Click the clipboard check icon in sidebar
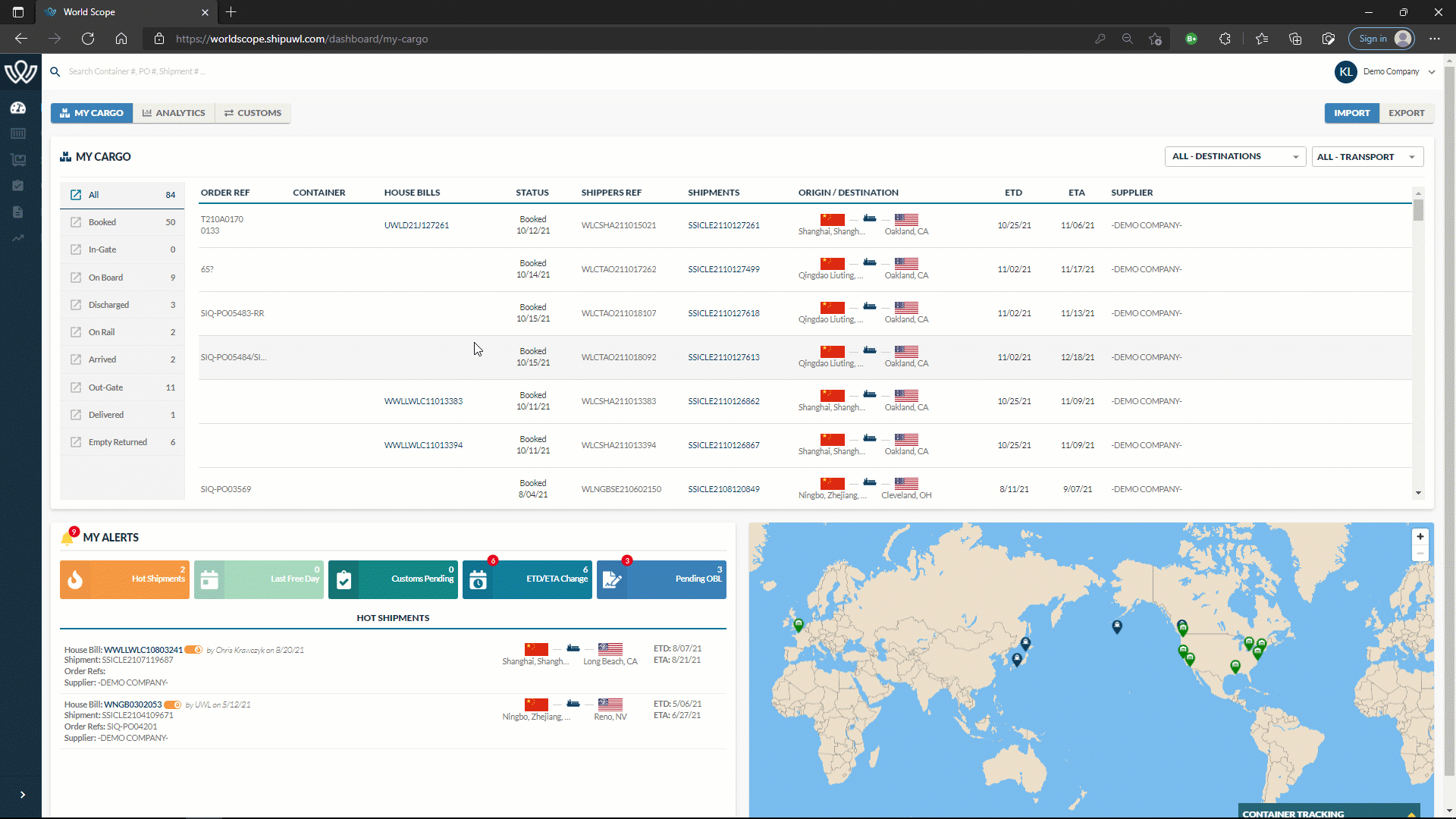 (17, 186)
